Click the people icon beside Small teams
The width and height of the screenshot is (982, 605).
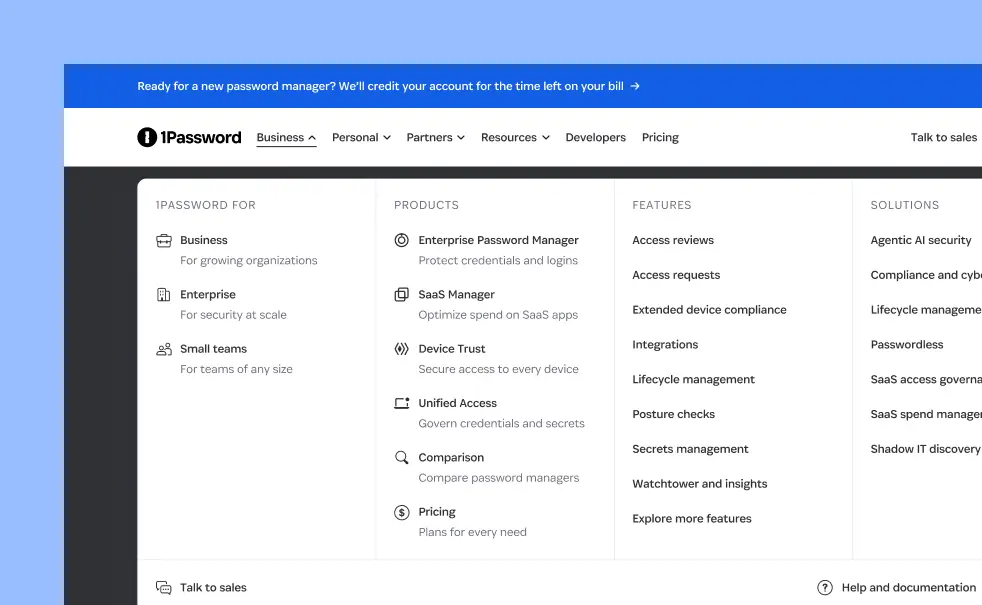point(163,349)
